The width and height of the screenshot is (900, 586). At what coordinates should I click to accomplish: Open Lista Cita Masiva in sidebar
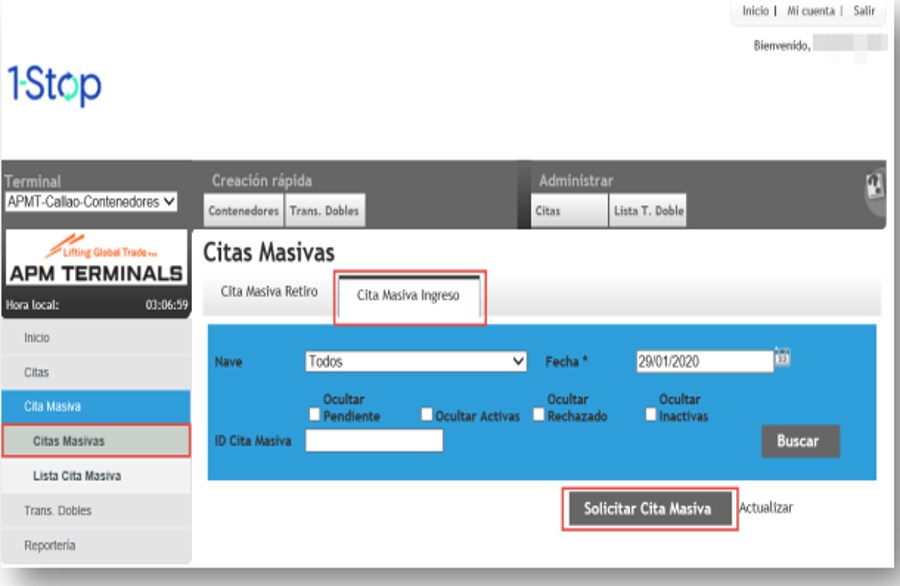[77, 476]
